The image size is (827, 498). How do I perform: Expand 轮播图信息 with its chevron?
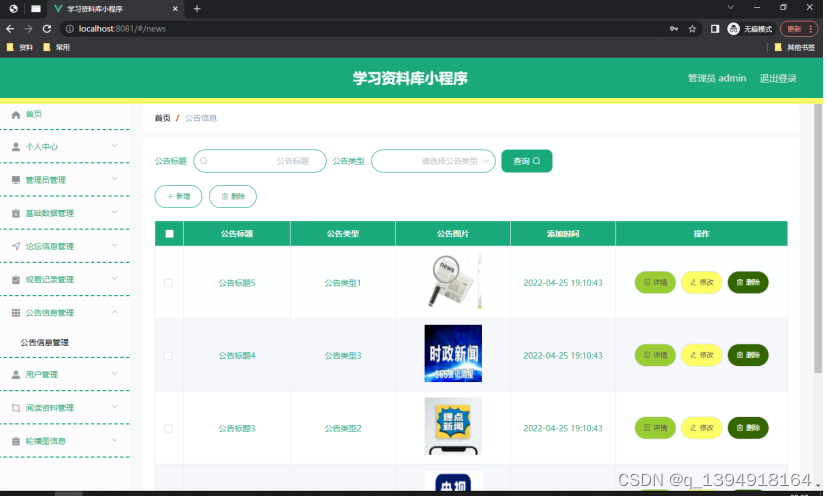point(114,440)
